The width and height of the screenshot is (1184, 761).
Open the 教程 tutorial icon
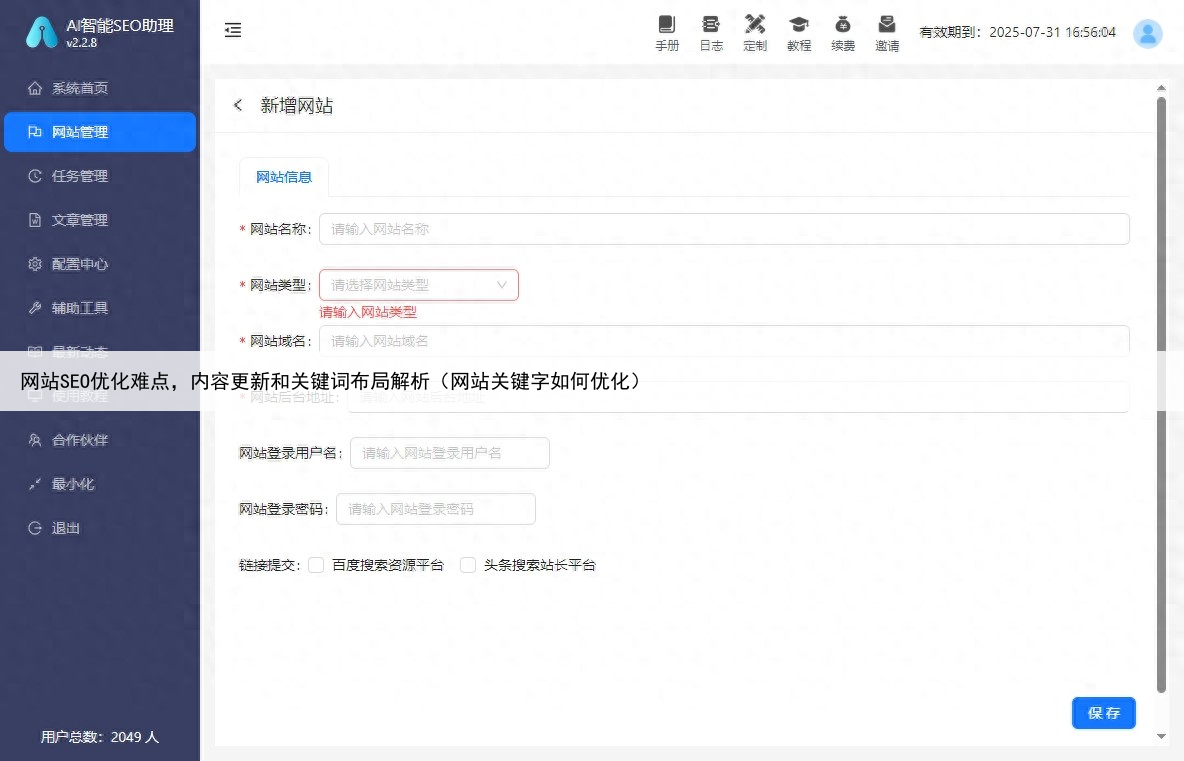point(799,25)
